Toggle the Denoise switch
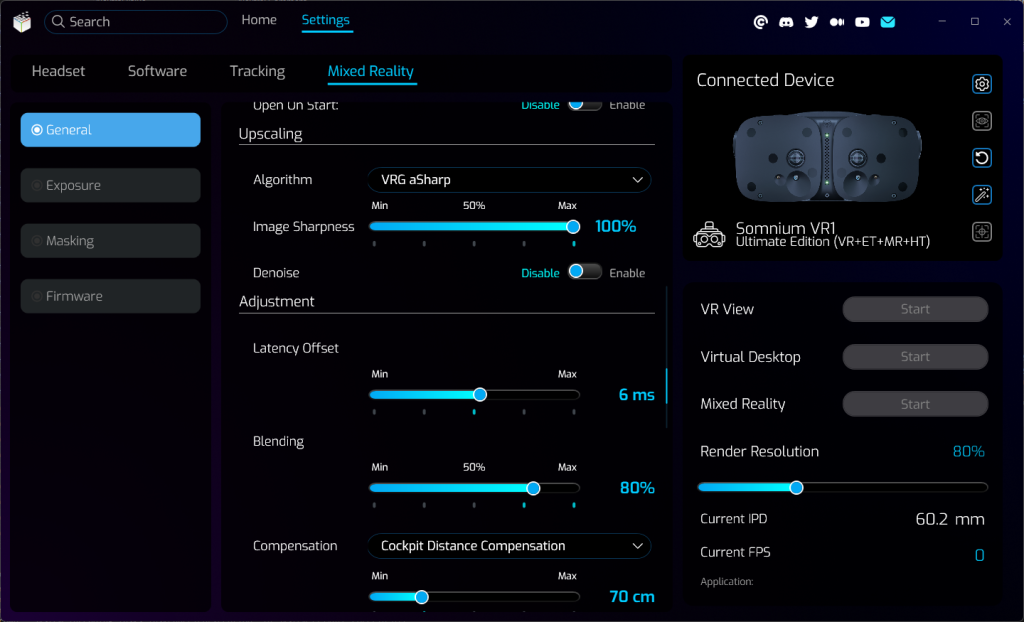The height and width of the screenshot is (622, 1024). (584, 272)
